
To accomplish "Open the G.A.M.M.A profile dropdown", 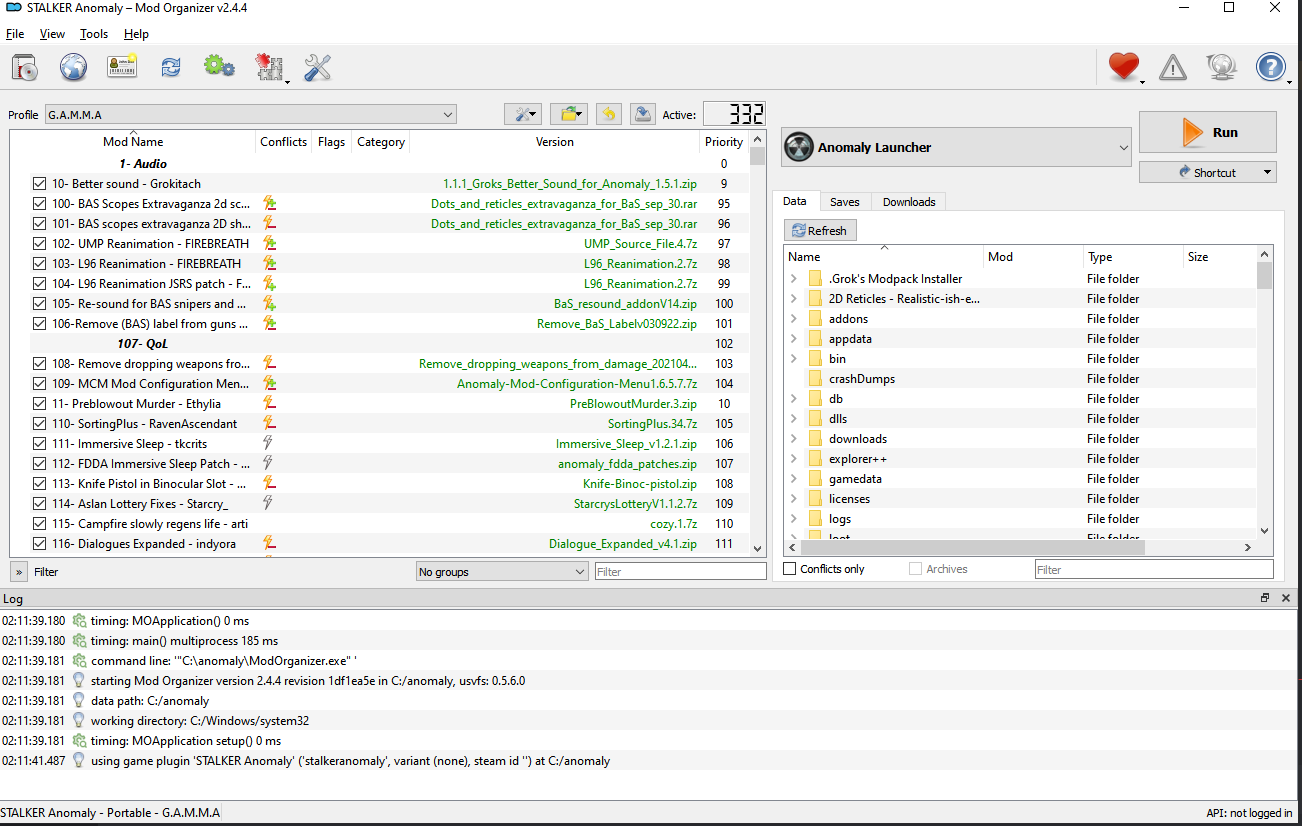I will pyautogui.click(x=250, y=115).
